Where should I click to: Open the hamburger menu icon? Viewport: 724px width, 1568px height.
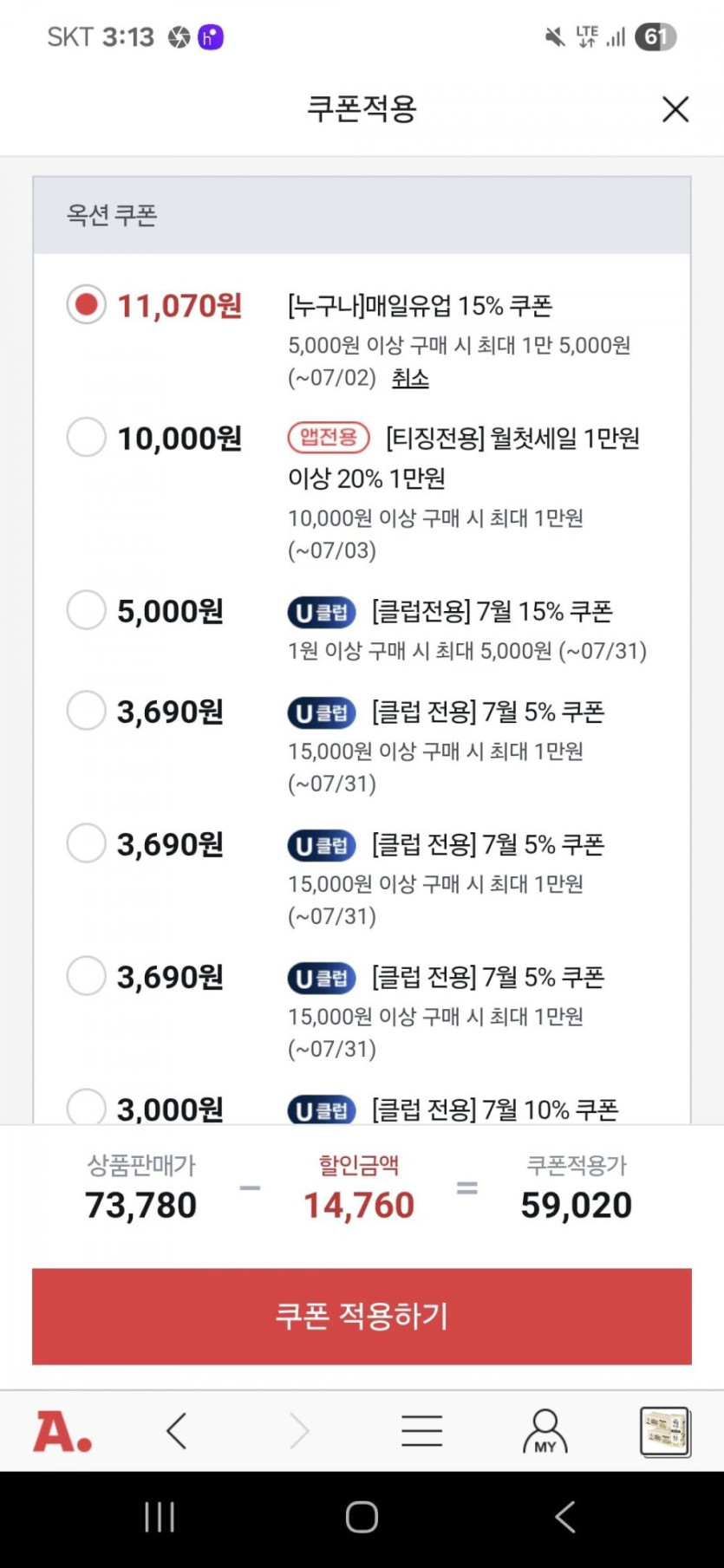(421, 1431)
